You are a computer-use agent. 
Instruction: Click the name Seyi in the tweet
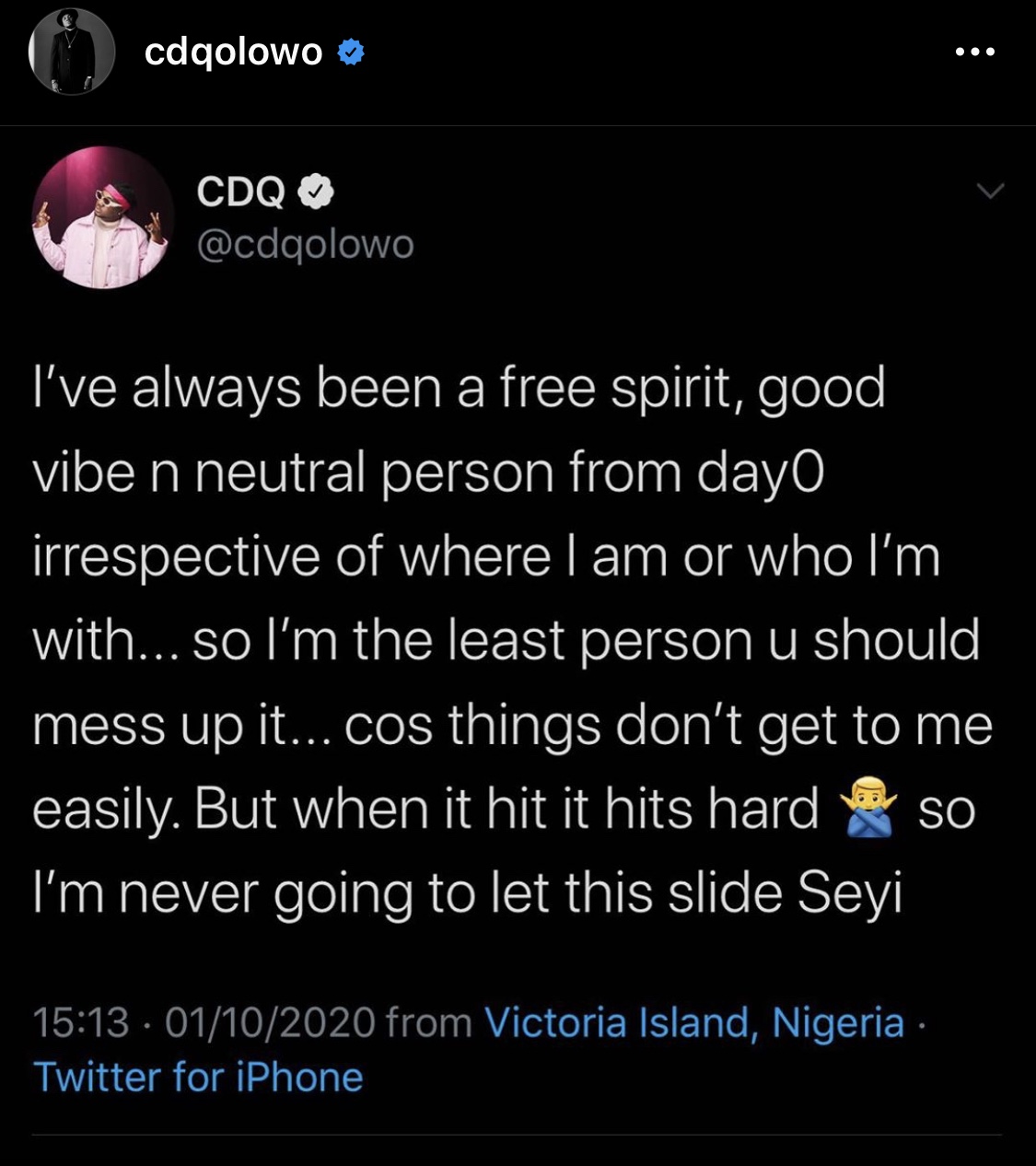[x=850, y=893]
